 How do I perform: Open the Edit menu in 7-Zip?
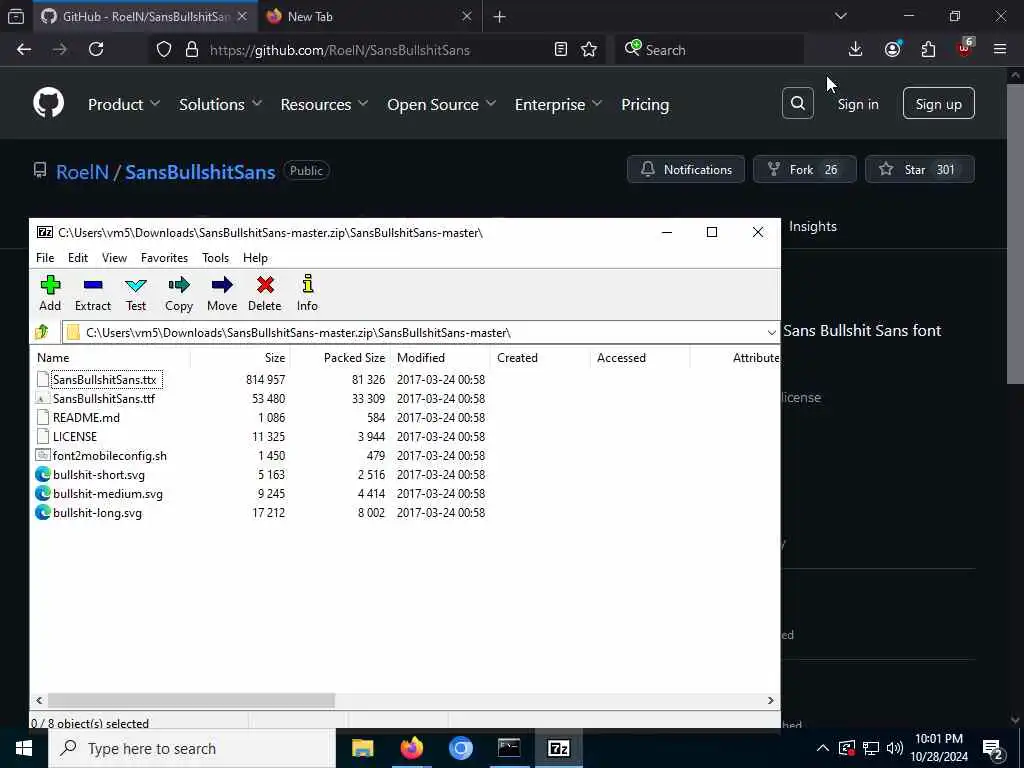[78, 258]
